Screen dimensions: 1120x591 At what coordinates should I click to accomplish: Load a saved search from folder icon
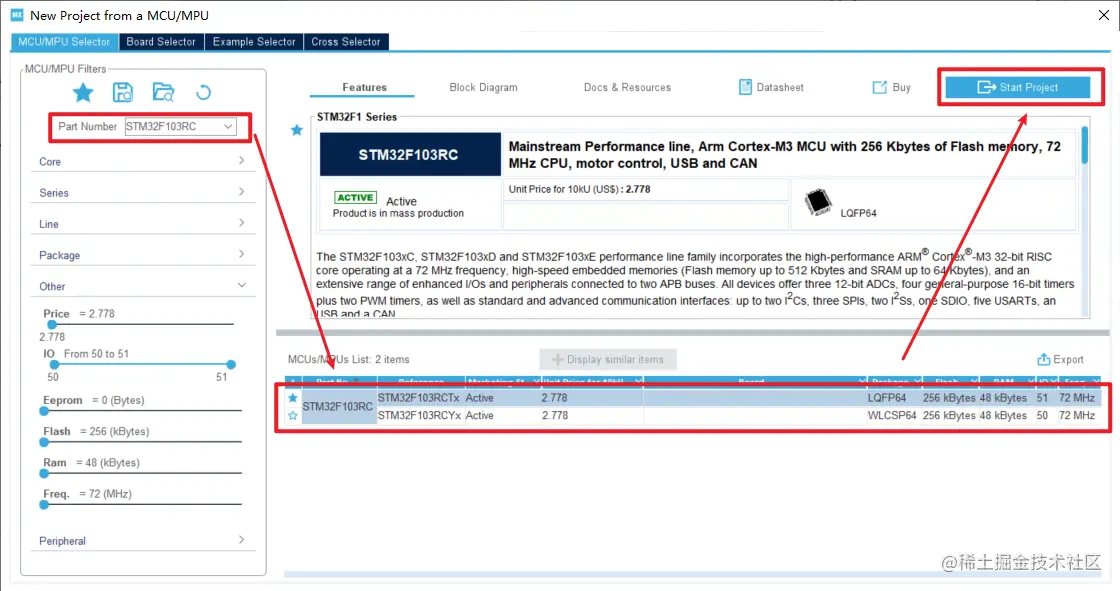pyautogui.click(x=164, y=92)
